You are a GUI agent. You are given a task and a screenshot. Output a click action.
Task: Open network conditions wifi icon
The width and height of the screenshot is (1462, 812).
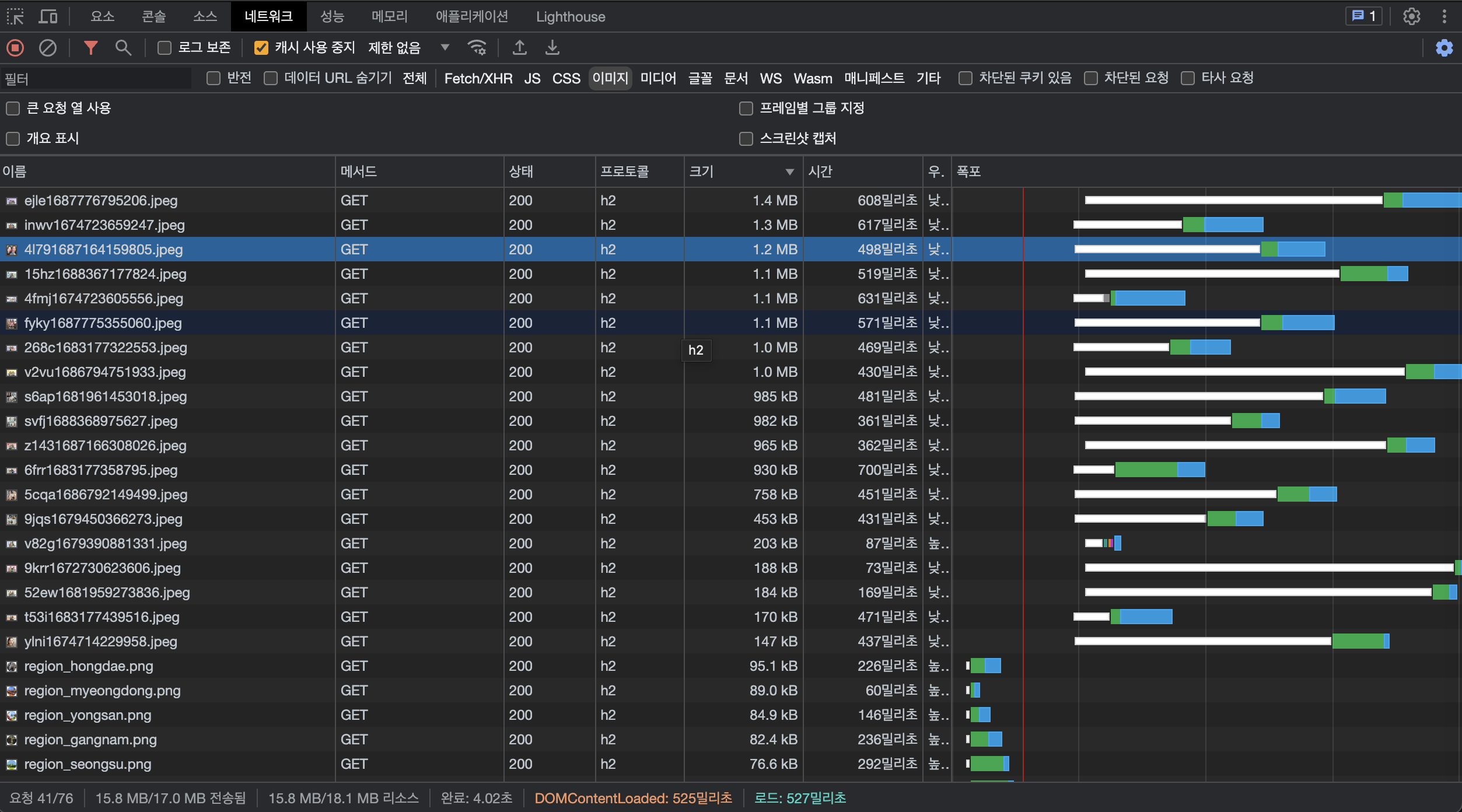(x=477, y=48)
